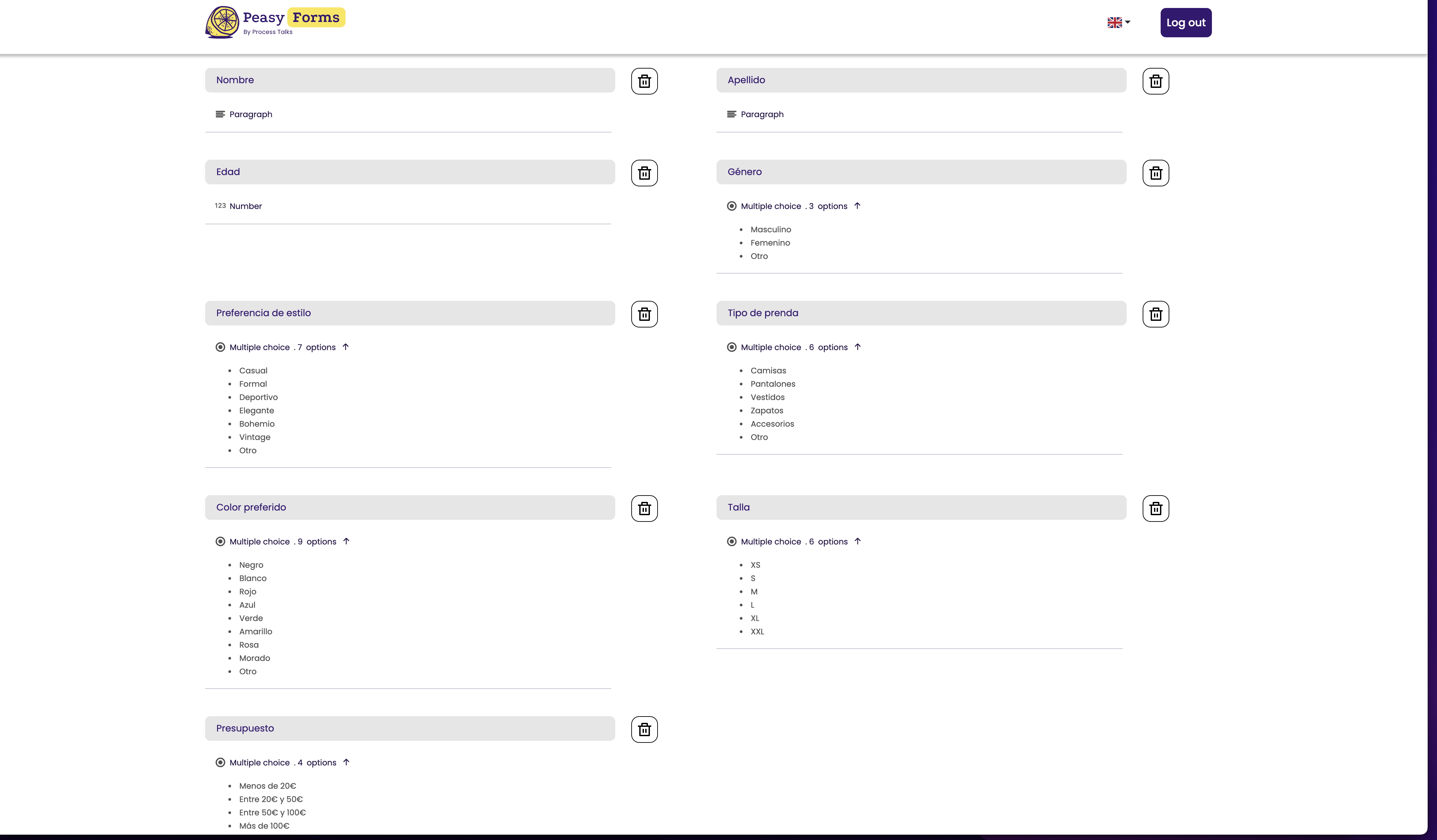Screen dimensions: 1437x840
Task: Open Peasy Forms home link
Action: pos(275,22)
